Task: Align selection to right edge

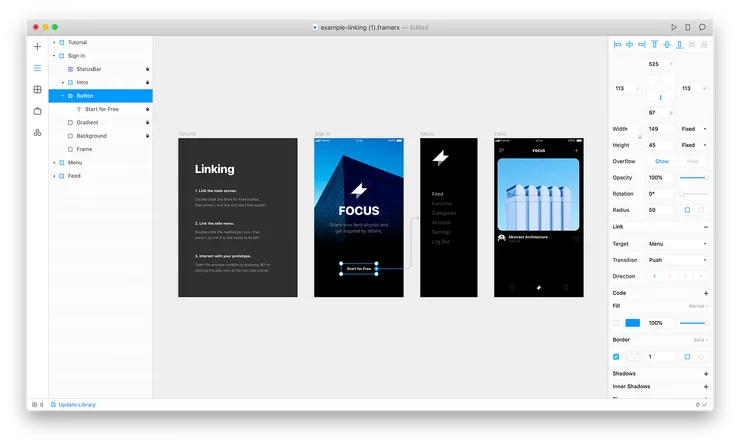Action: [x=642, y=44]
